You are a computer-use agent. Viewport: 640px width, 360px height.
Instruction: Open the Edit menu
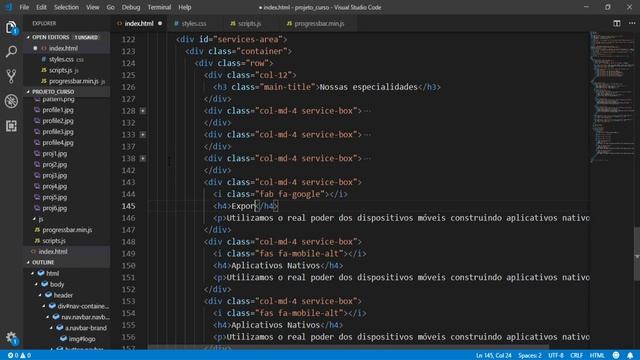point(41,7)
